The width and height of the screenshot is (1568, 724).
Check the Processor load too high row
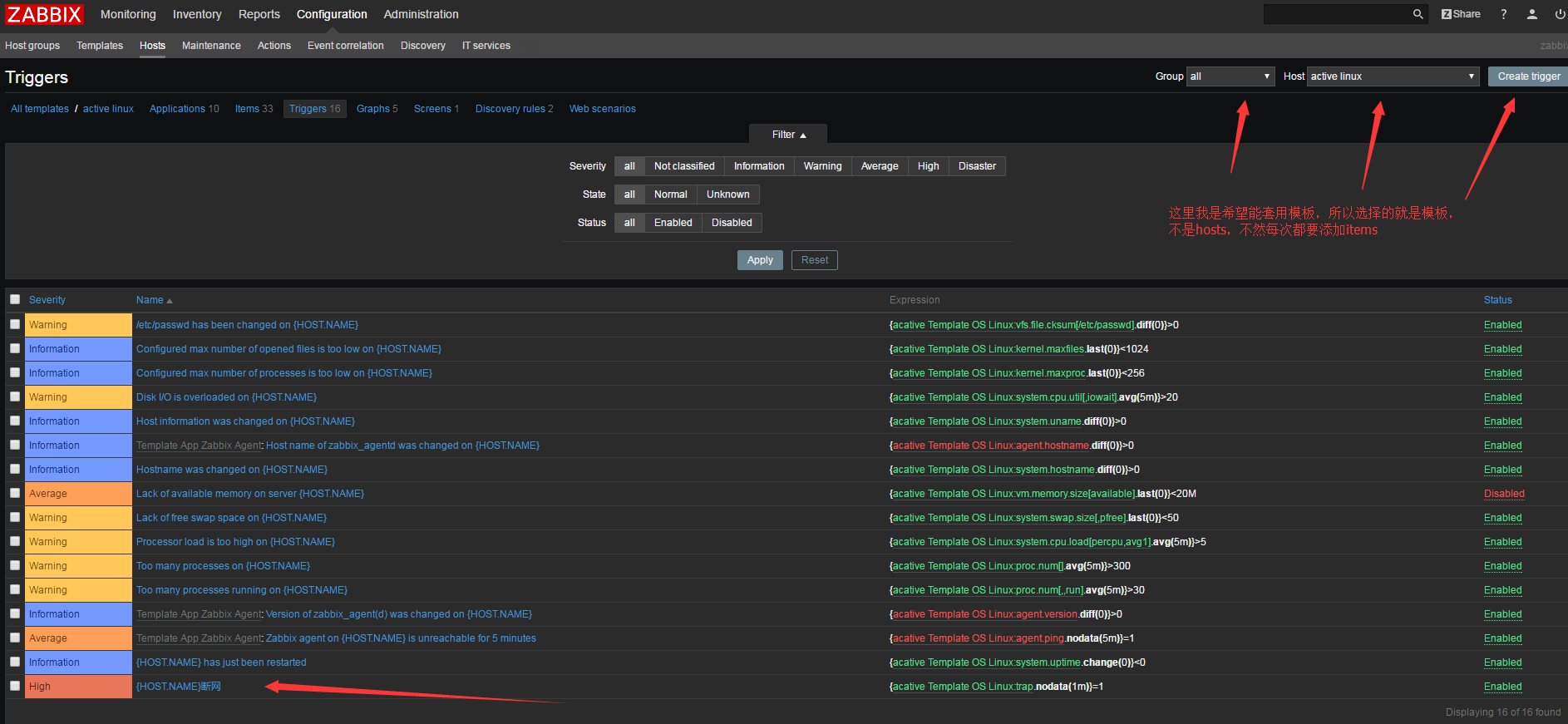(x=15, y=541)
